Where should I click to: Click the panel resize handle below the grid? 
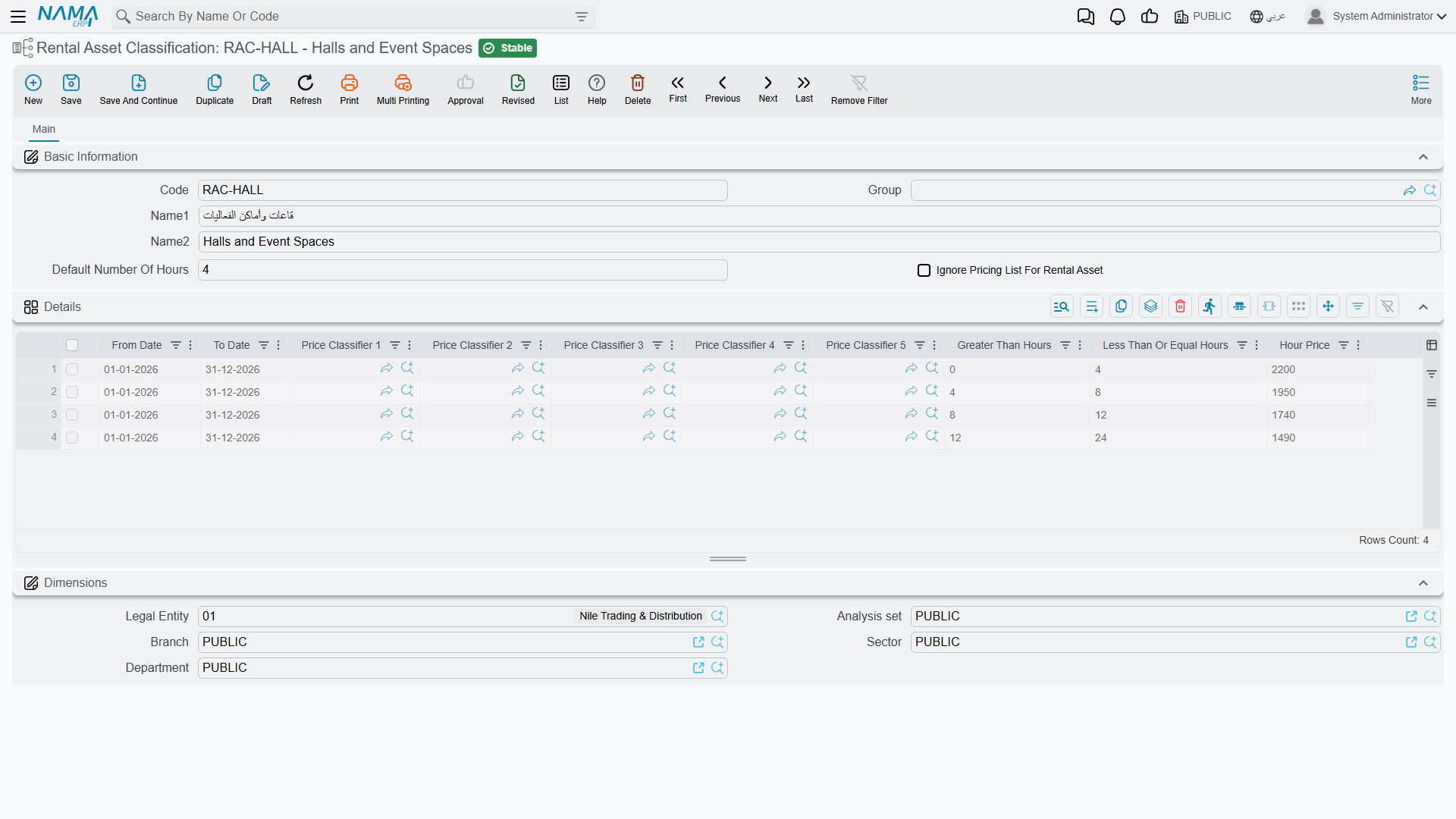coord(728,559)
